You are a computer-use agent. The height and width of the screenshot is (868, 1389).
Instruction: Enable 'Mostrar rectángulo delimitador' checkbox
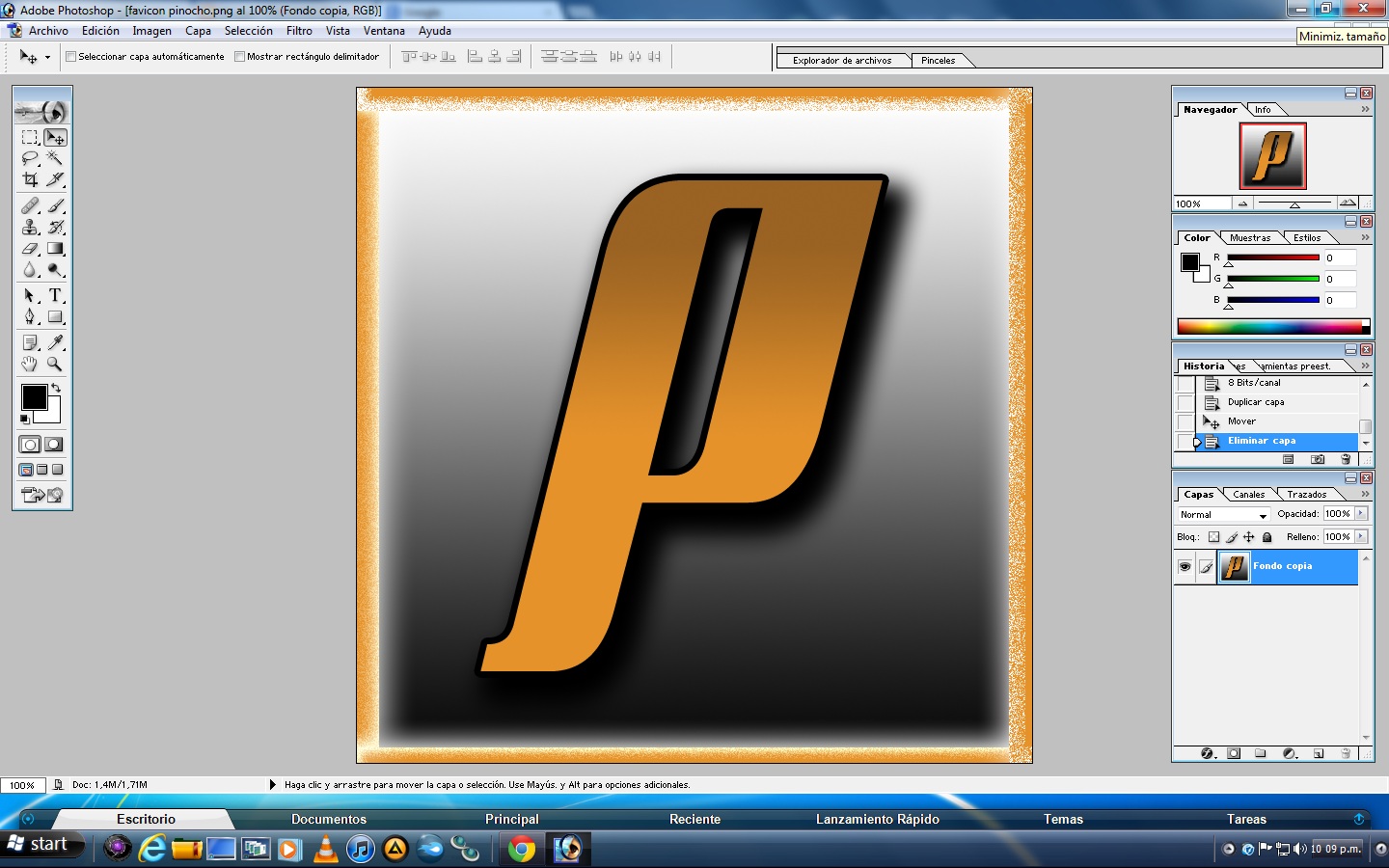tap(239, 57)
